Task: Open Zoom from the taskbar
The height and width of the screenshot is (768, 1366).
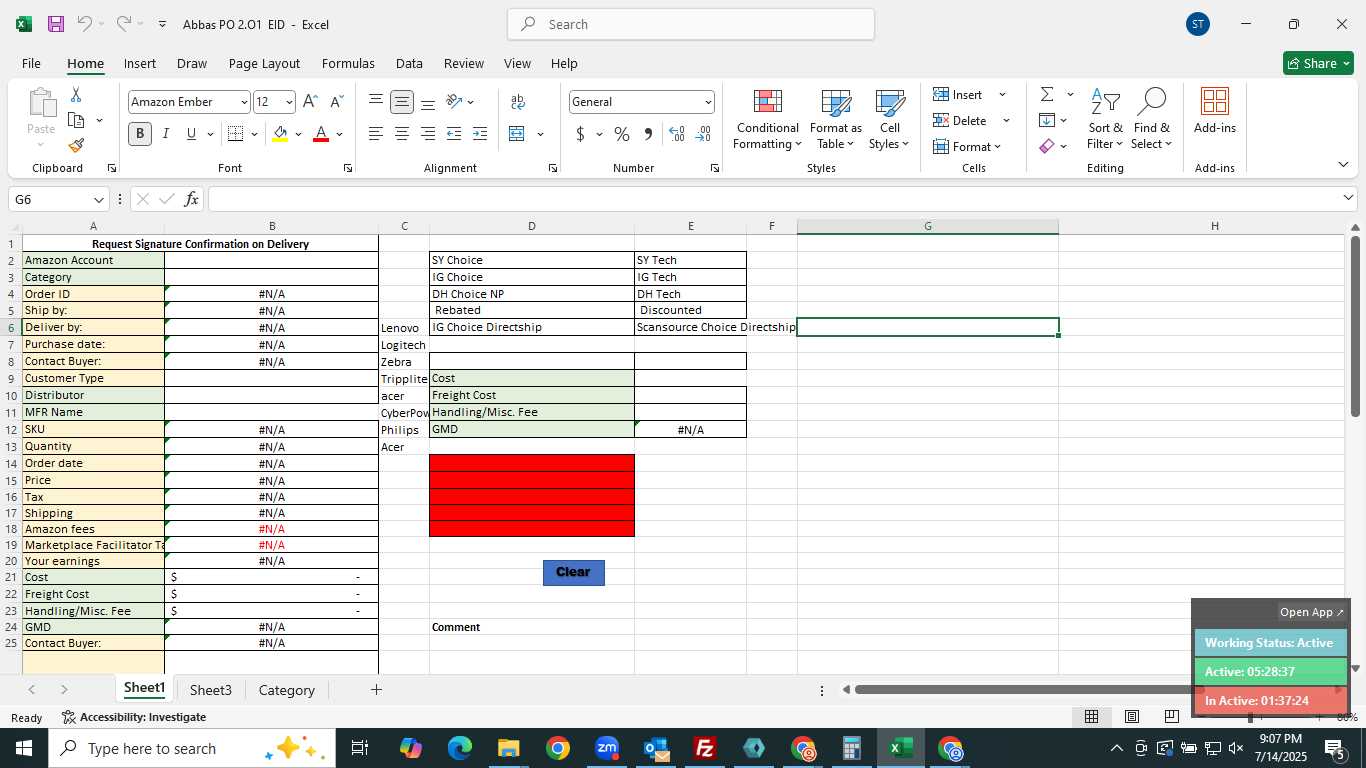Action: coord(607,748)
